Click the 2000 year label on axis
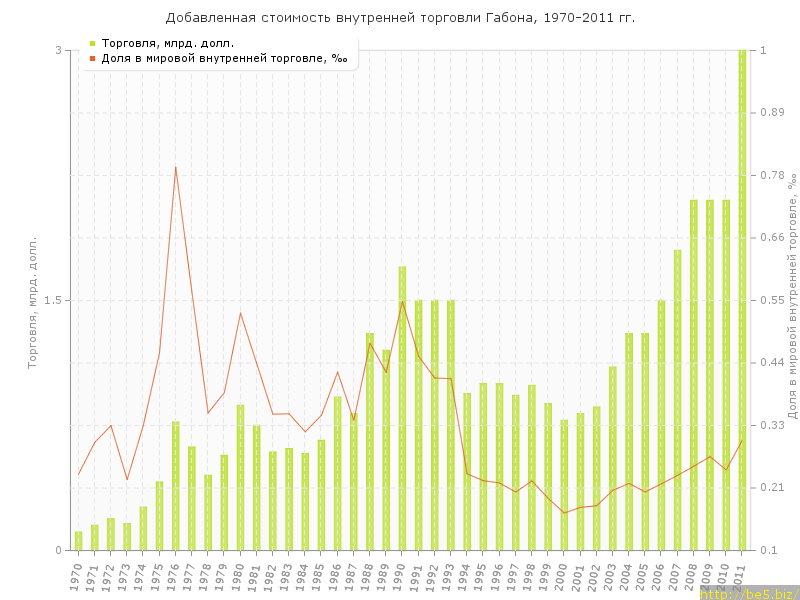Viewport: 800px width, 600px height. 563,577
